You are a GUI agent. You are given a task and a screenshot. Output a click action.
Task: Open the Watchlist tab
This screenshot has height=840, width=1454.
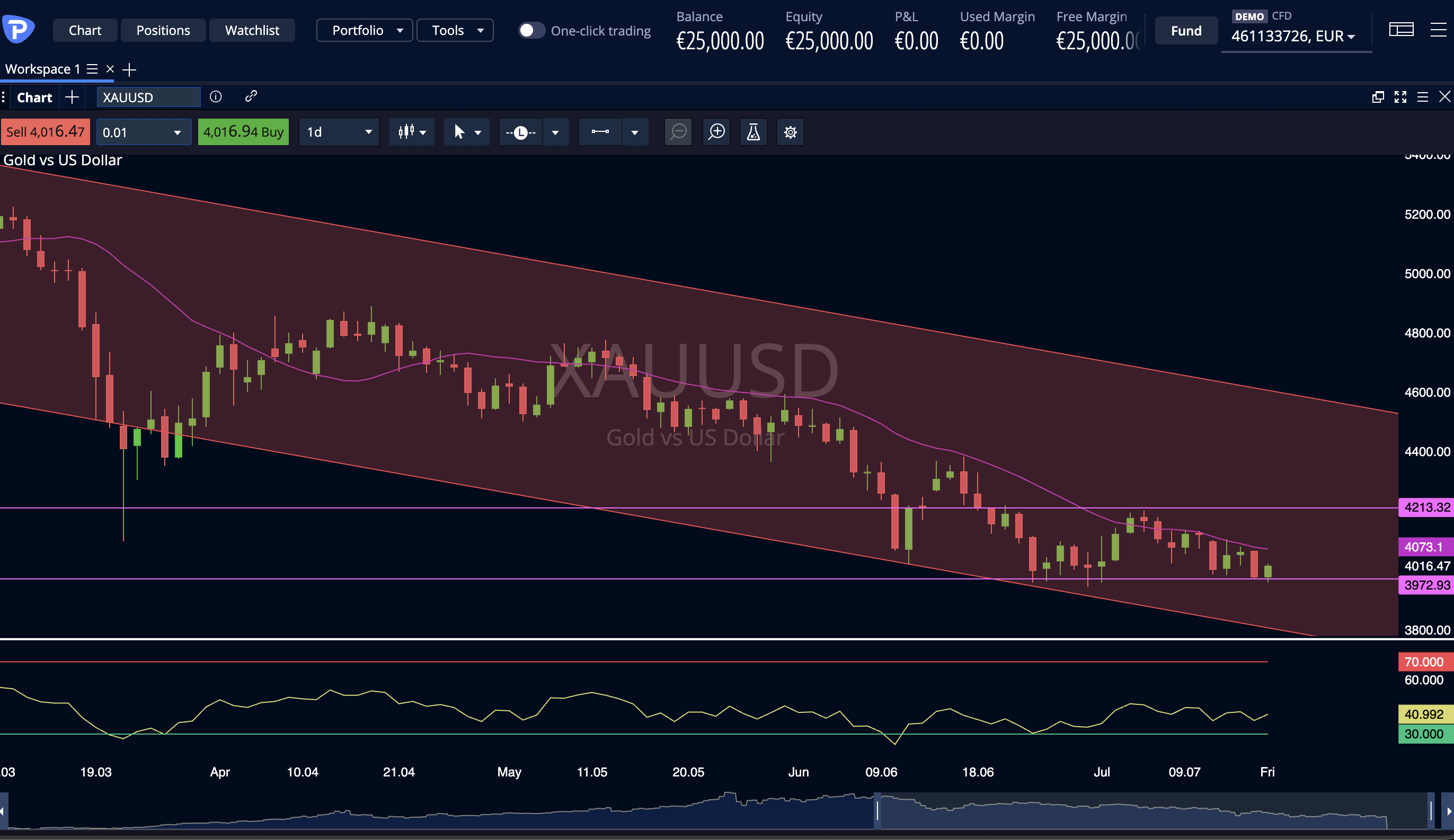point(252,30)
